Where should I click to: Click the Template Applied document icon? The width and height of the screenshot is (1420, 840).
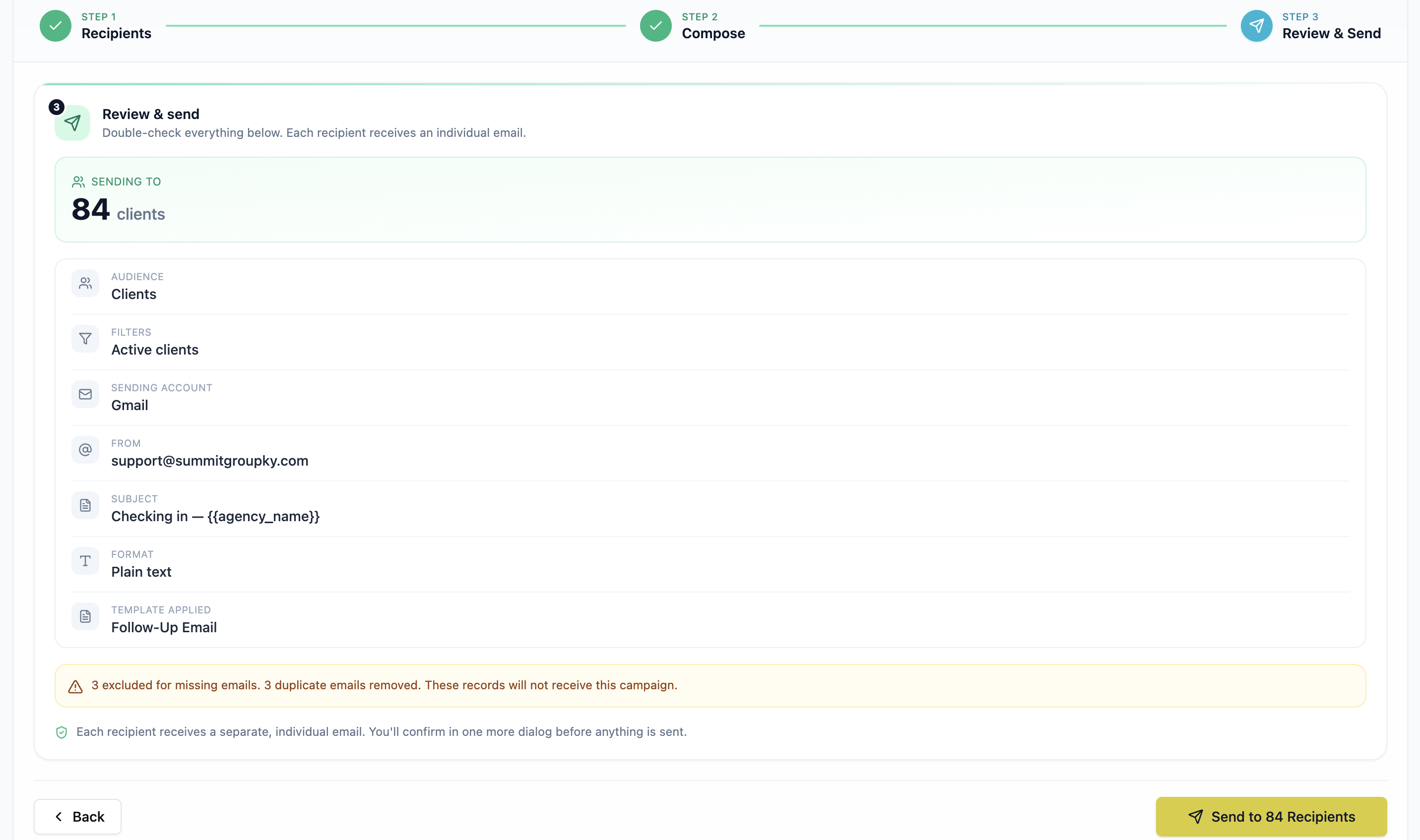coord(85,616)
